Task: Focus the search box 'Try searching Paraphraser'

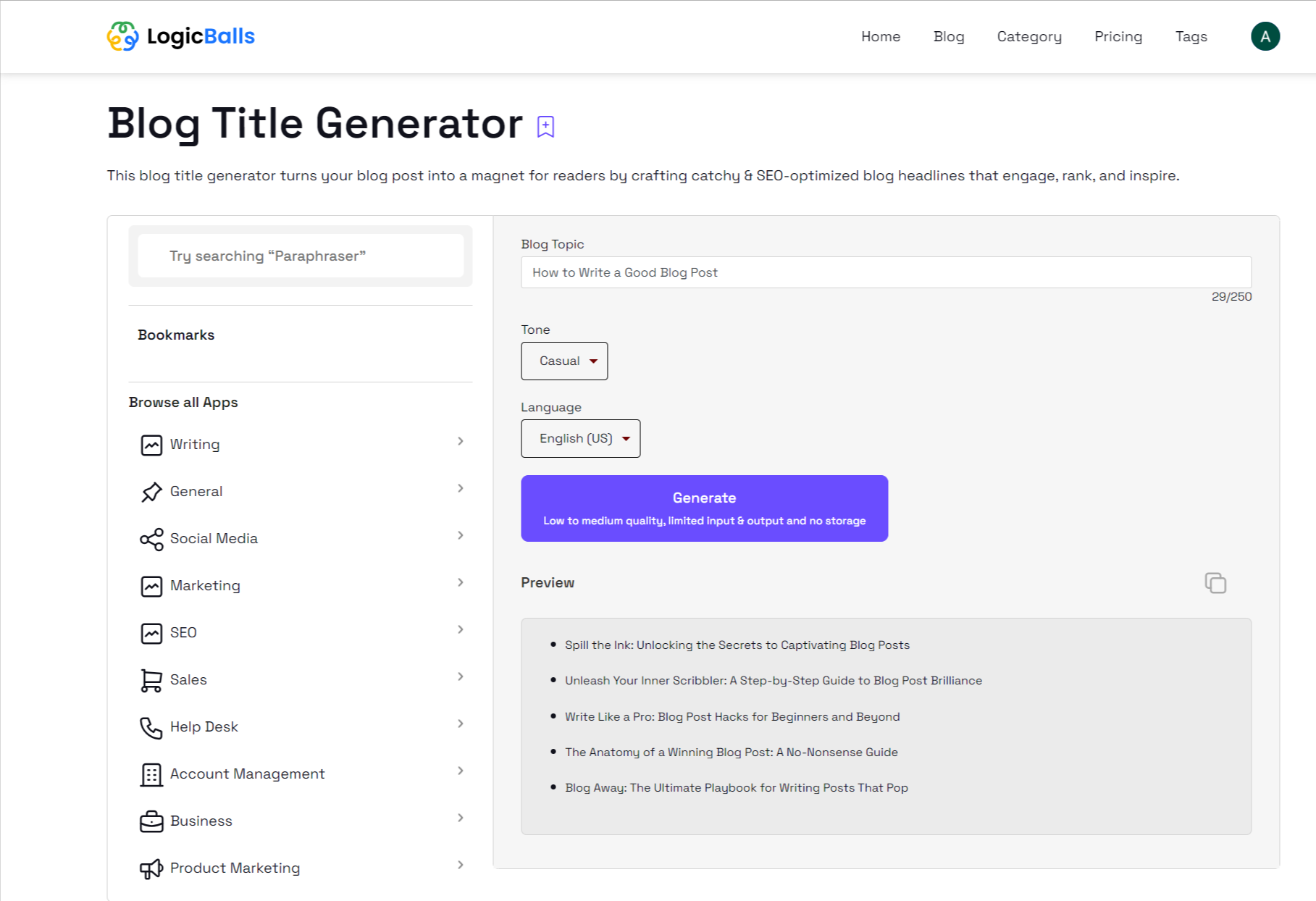Action: (x=301, y=256)
